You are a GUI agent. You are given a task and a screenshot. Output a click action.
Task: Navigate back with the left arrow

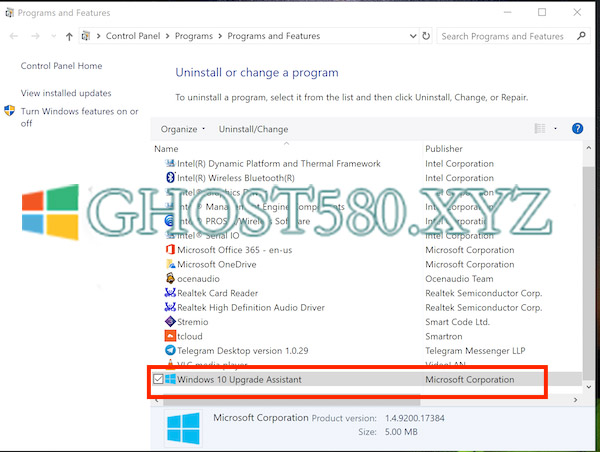(14, 36)
